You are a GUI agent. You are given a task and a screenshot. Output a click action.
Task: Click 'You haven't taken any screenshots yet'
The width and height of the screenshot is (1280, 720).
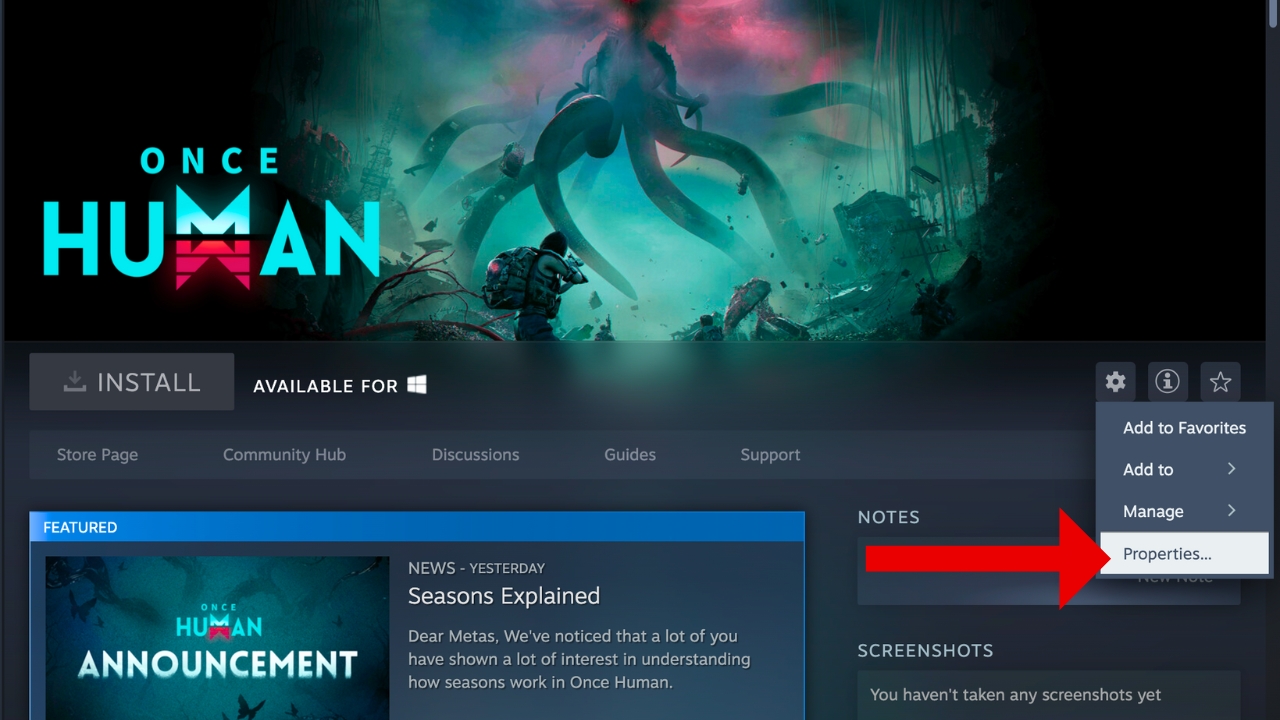1015,695
